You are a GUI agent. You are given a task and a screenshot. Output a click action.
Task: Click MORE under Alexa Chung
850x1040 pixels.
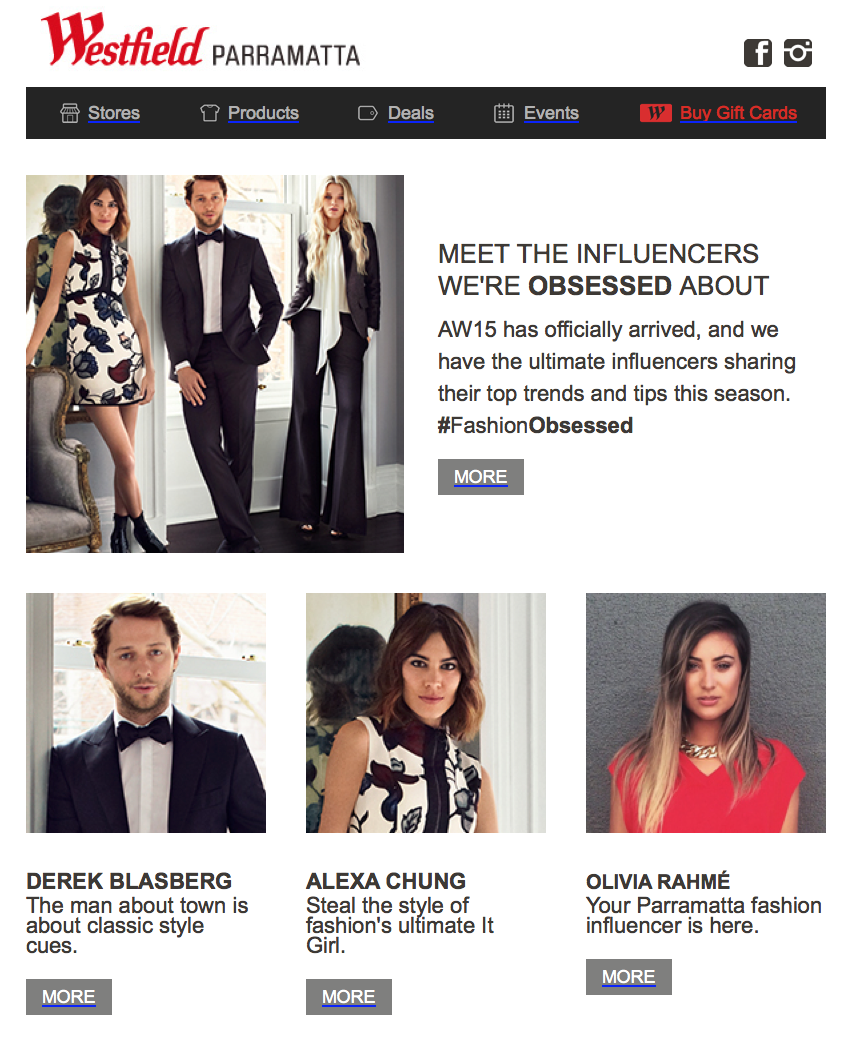click(x=349, y=997)
